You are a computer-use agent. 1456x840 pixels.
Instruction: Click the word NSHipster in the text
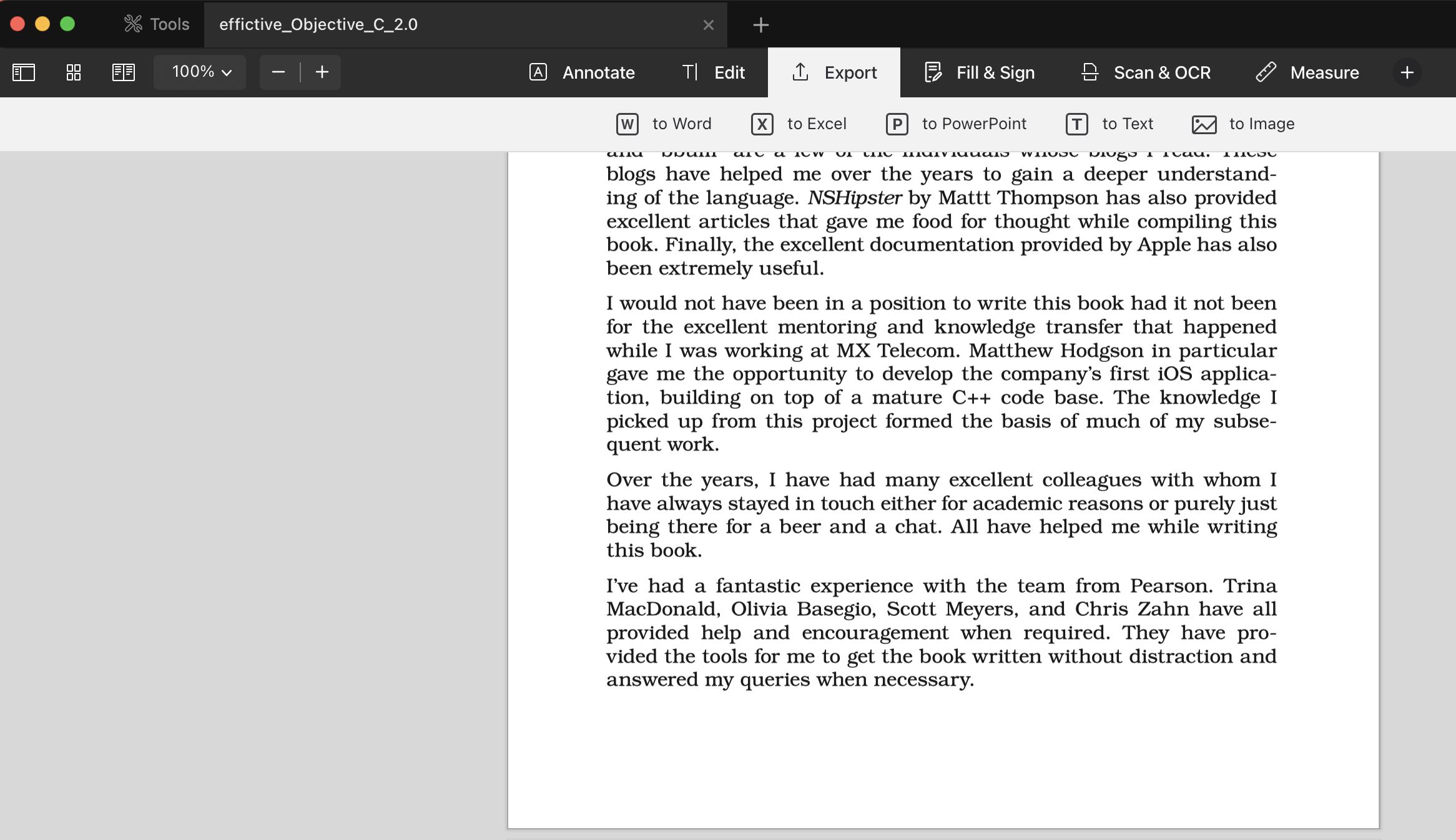pos(854,198)
